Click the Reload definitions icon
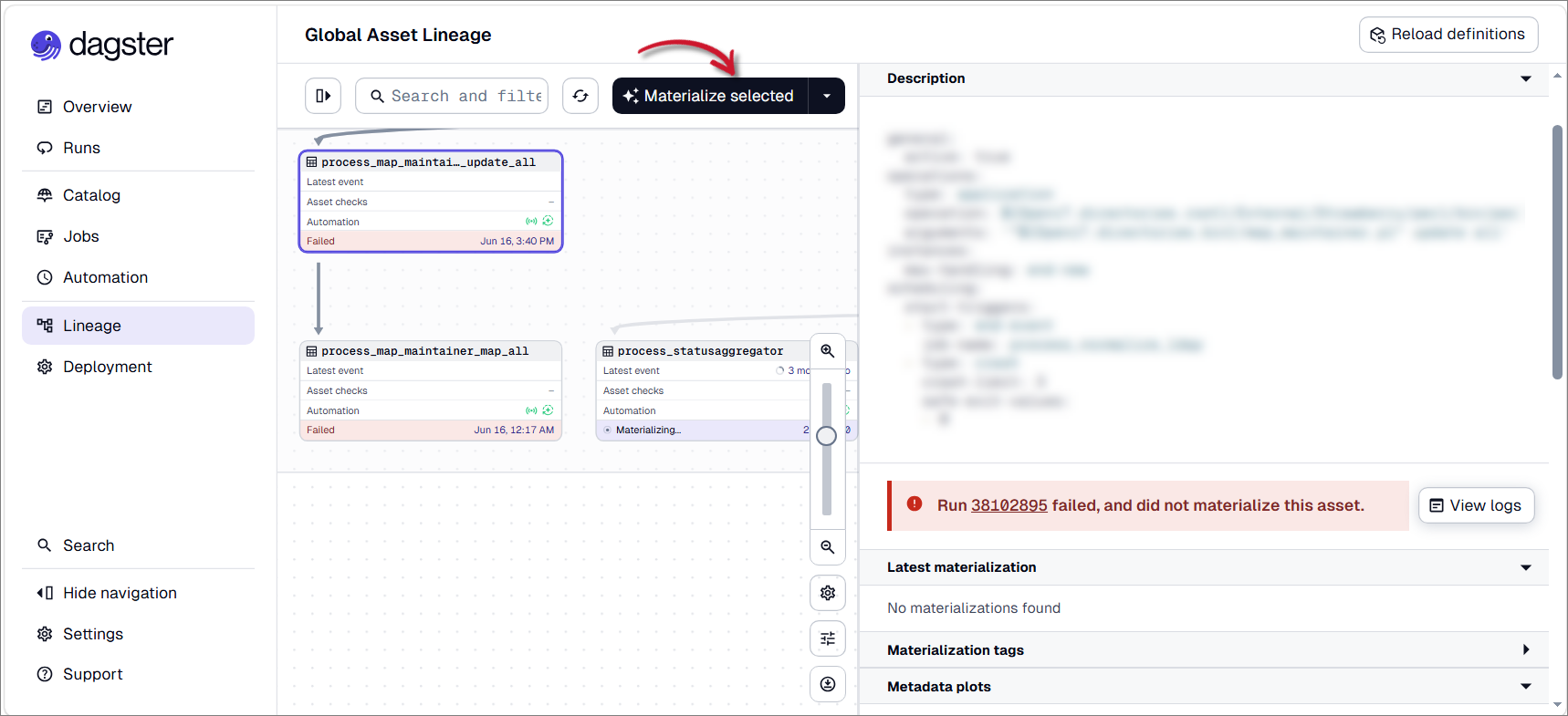Viewport: 1568px width, 716px height. pyautogui.click(x=1377, y=35)
